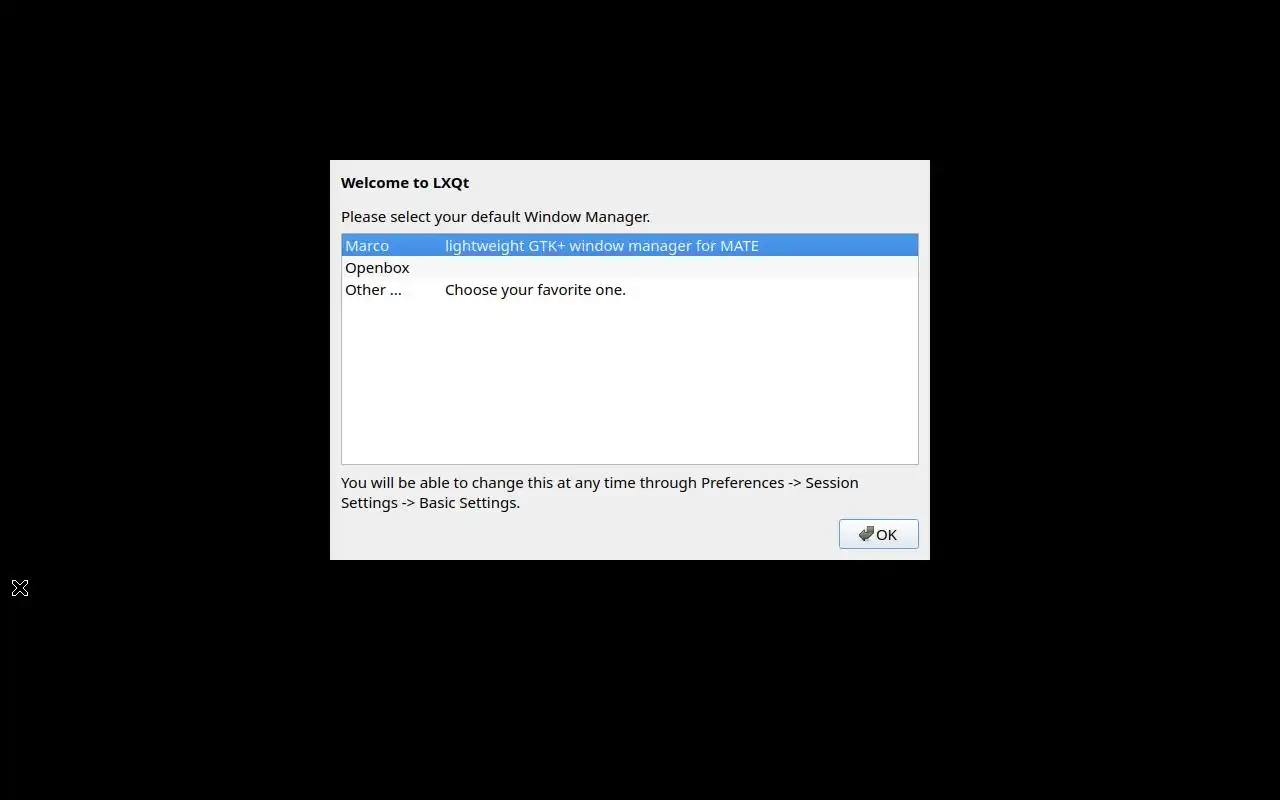1280x800 pixels.
Task: Choose the "Other ..." window manager option
Action: pyautogui.click(x=630, y=289)
